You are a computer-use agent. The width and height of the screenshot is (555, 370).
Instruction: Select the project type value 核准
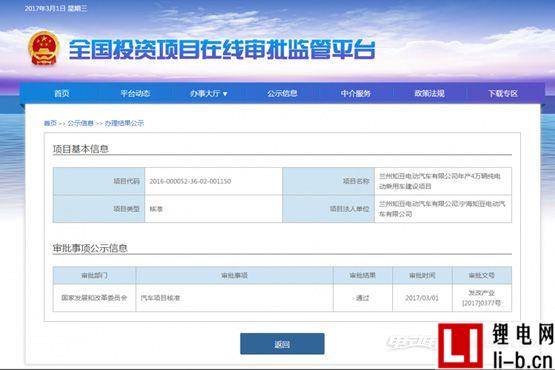(x=156, y=209)
